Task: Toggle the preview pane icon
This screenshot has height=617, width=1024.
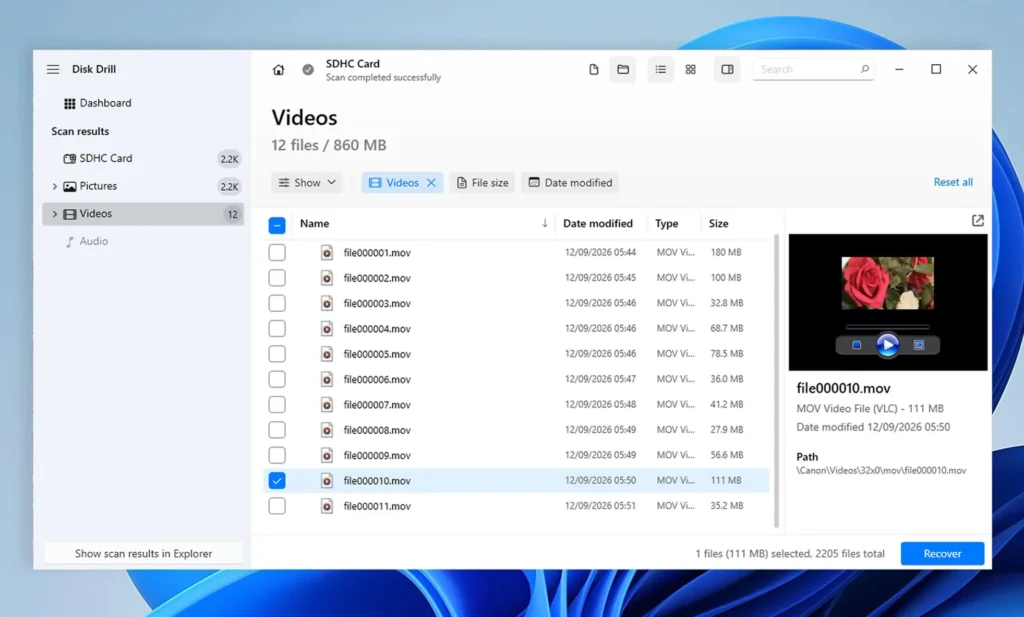Action: (727, 69)
